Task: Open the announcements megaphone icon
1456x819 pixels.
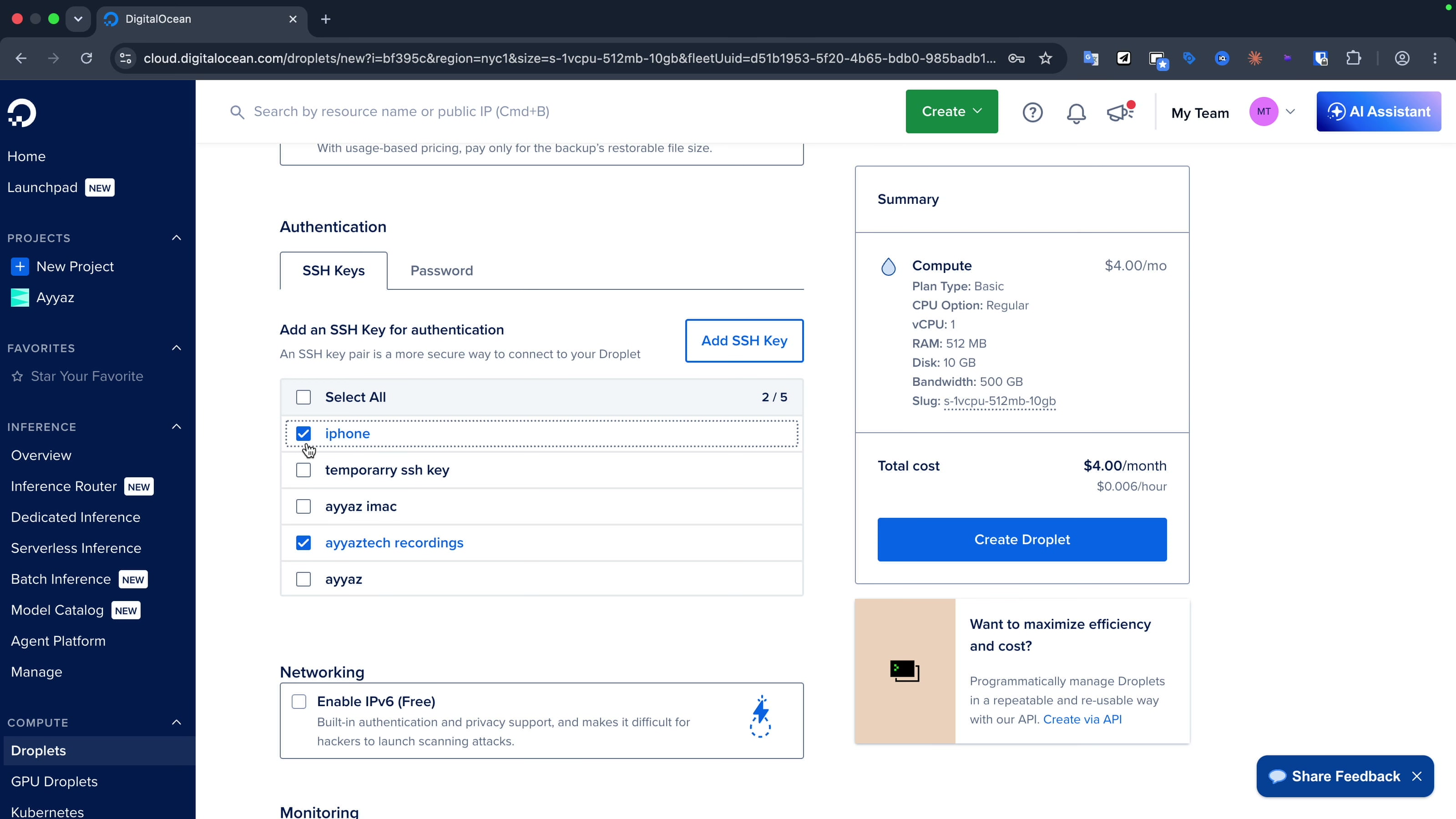Action: pos(1120,111)
